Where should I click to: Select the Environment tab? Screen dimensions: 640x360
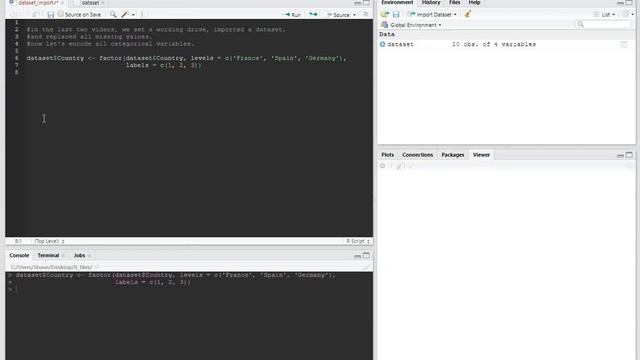coord(397,2)
